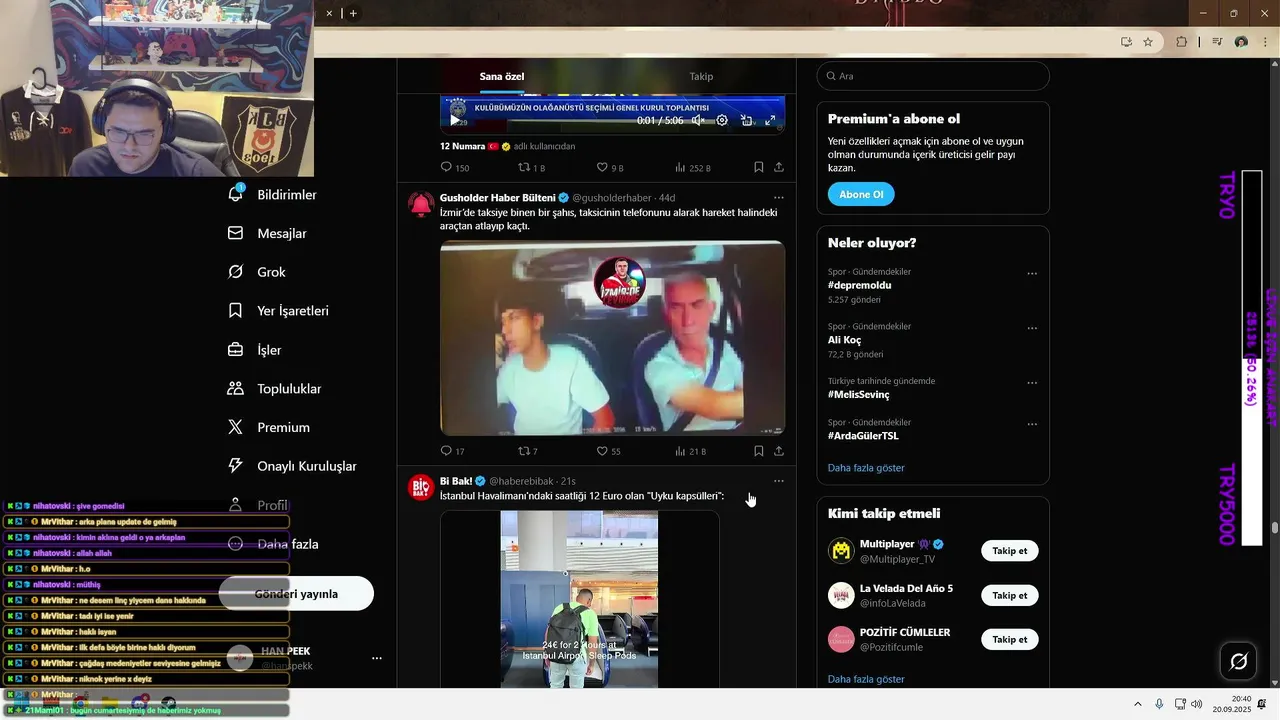
Task: Open the Bildirimler bell icon in sidebar
Action: click(236, 194)
